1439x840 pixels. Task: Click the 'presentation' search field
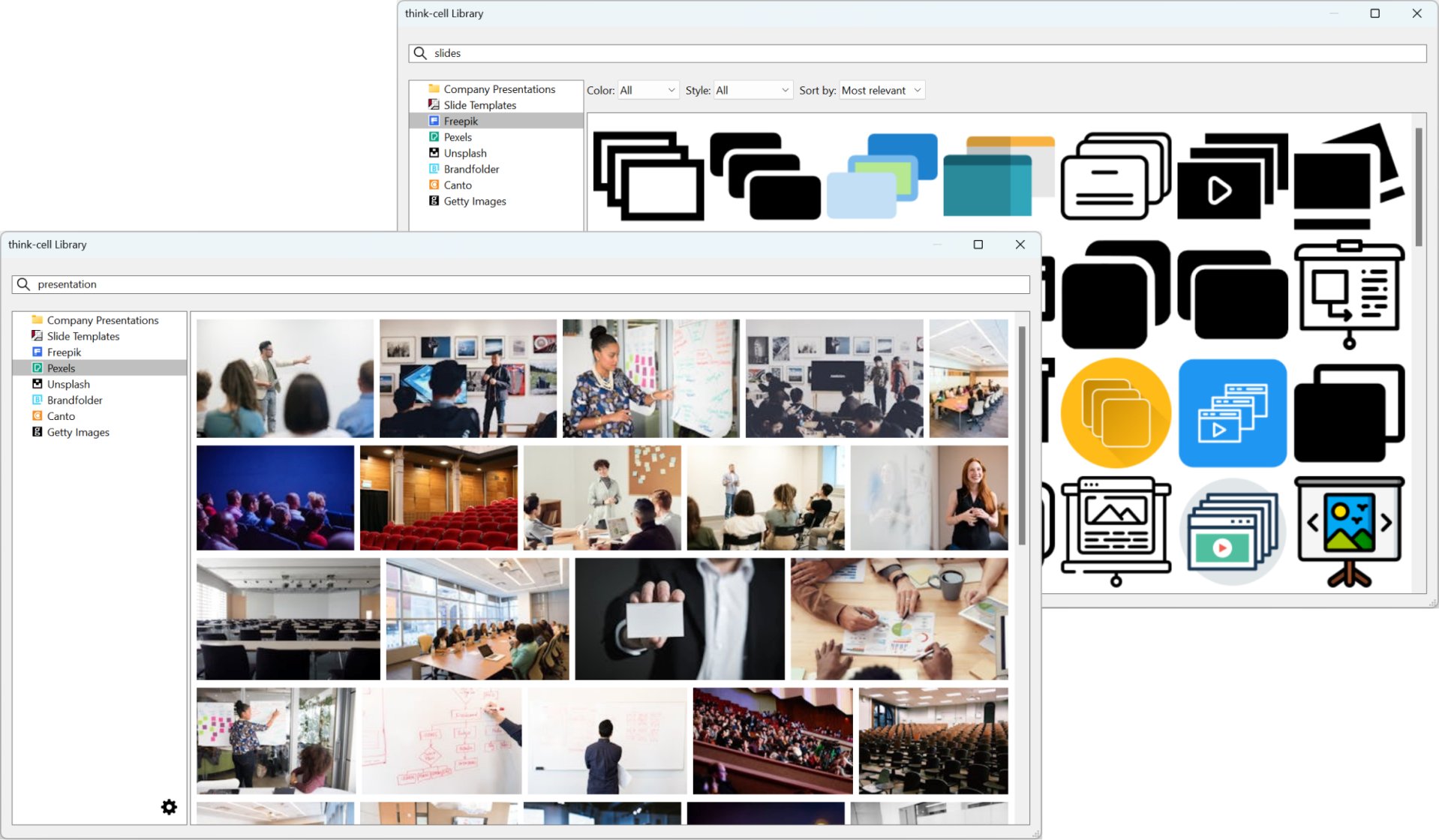pyautogui.click(x=521, y=284)
